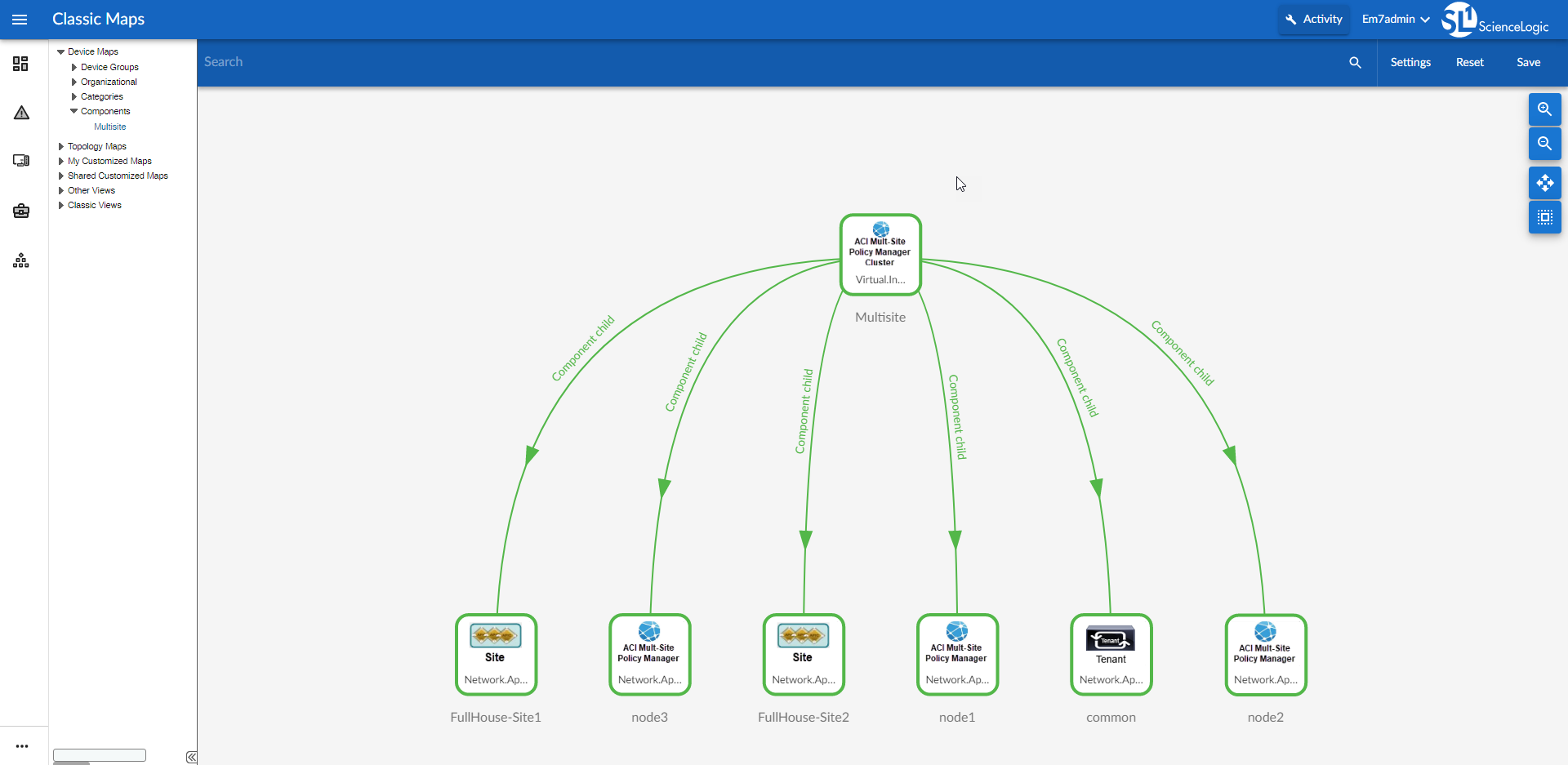
Task: Expand the Classic Views tree
Action: point(61,205)
